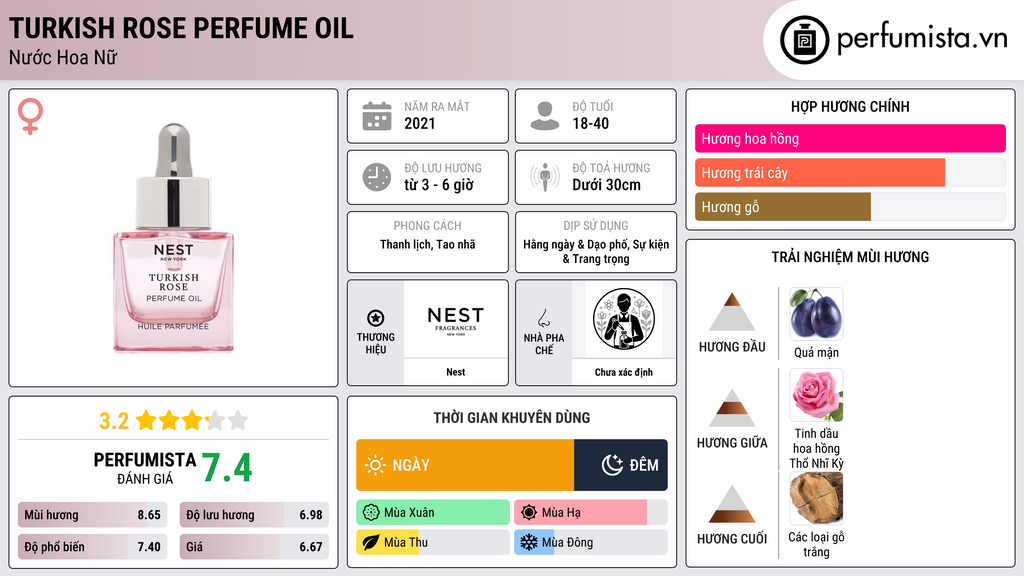
Task: Click the perfumista.vn bottle logo icon
Action: pos(804,40)
